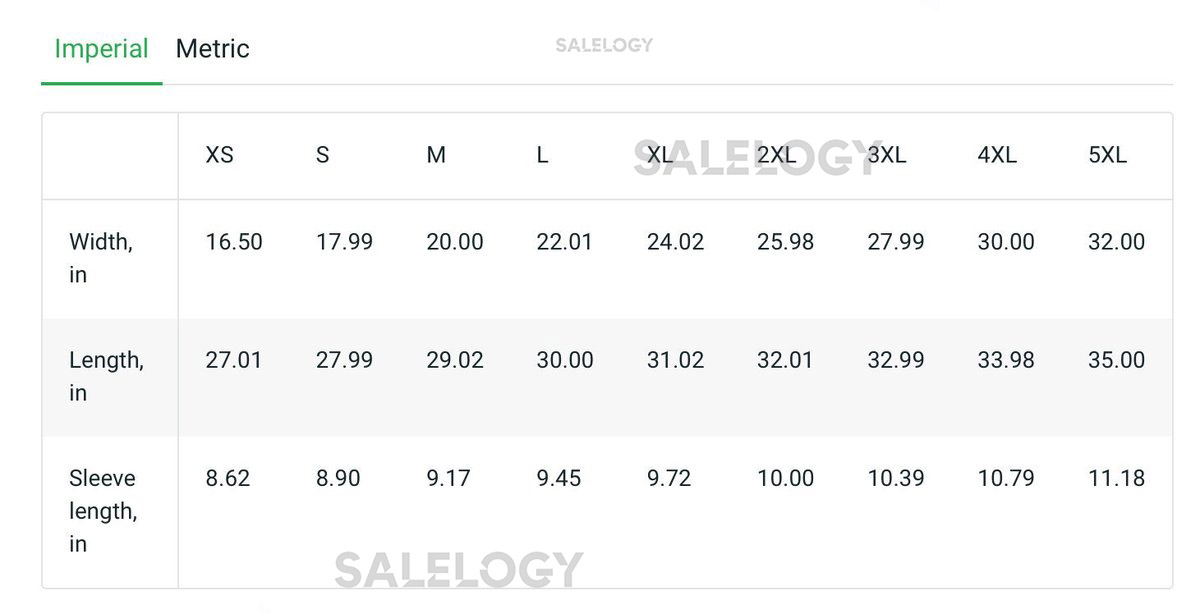
Task: Select the "Length, in" row label
Action: tap(106, 376)
